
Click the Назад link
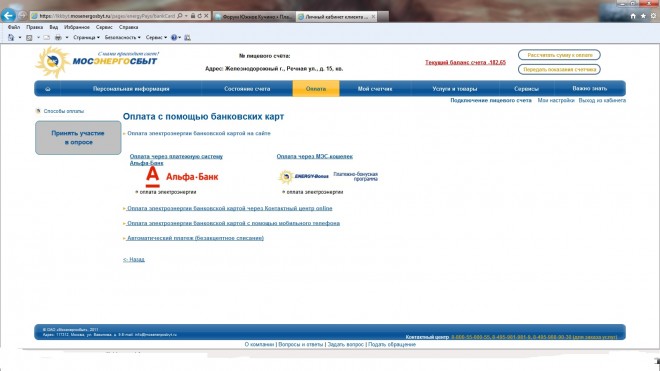tap(133, 259)
